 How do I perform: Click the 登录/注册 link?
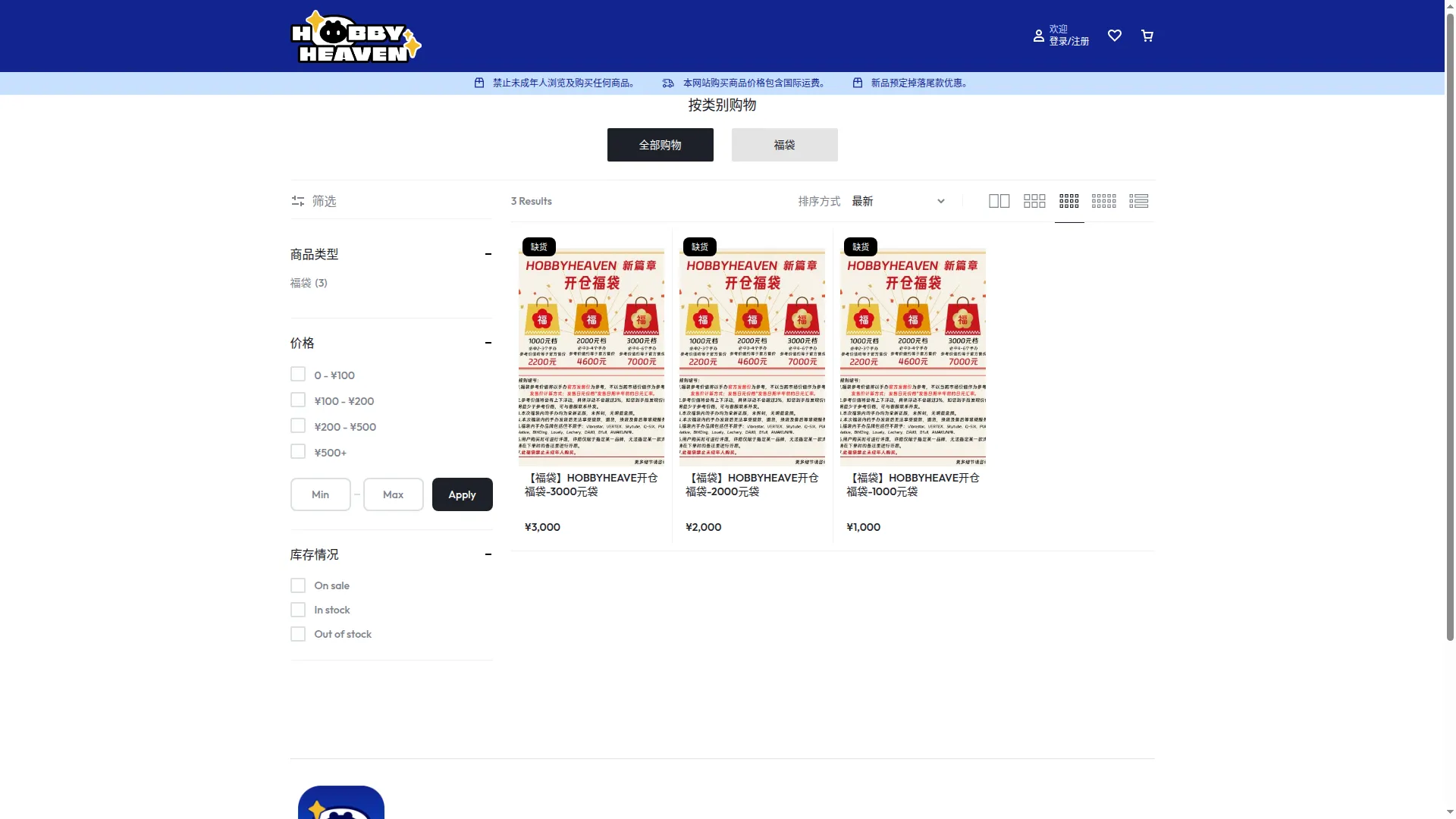coord(1068,42)
